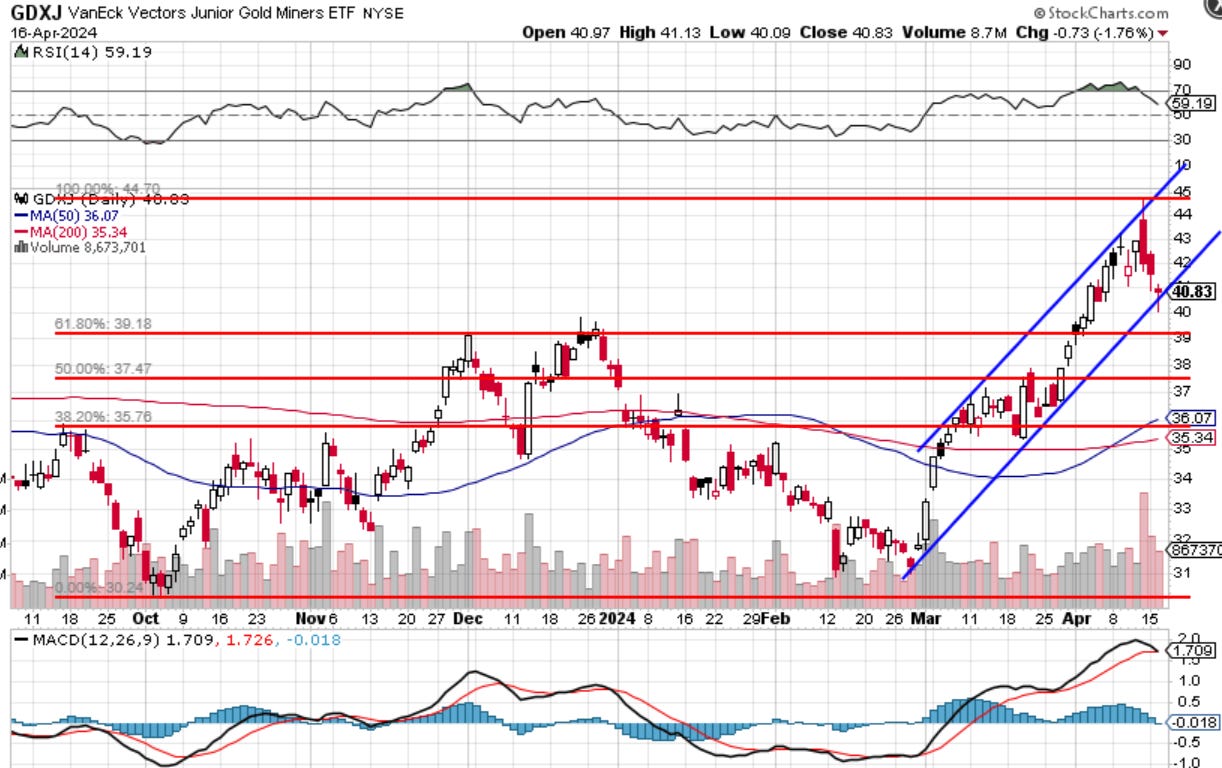Click the 2024 year label on date axis

coord(617,620)
